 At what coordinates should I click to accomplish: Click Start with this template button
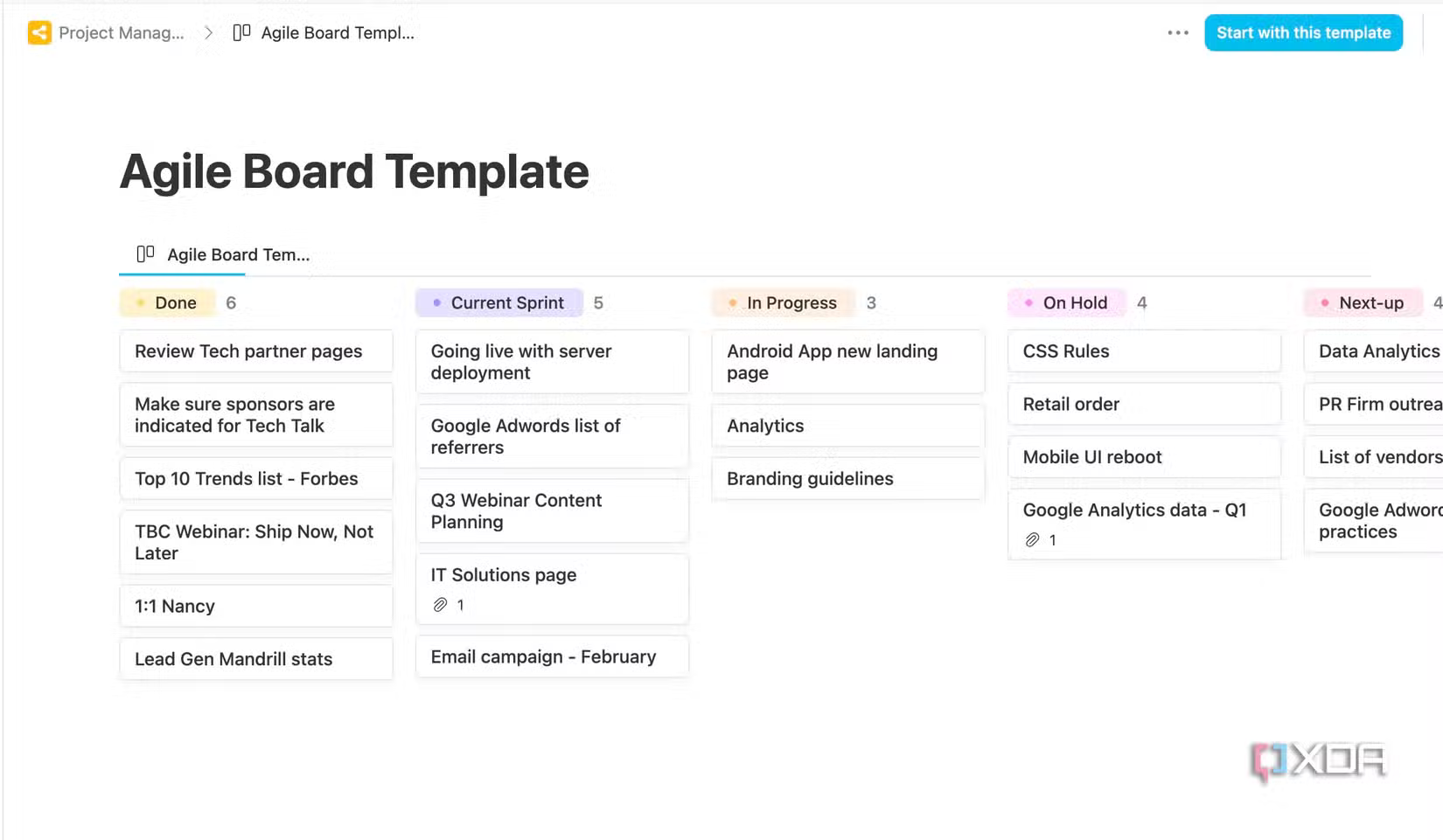click(1303, 33)
